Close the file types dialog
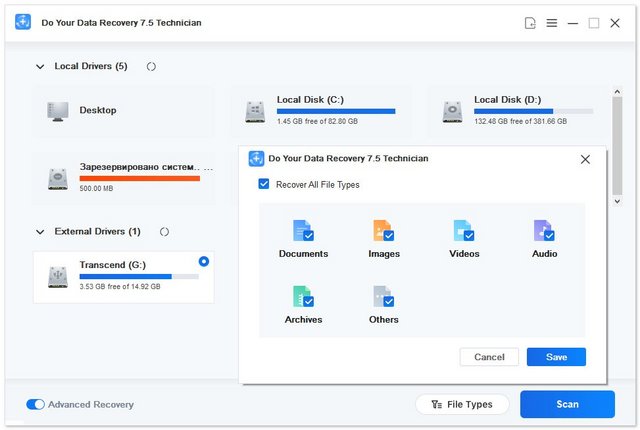This screenshot has width=640, height=430. pos(585,160)
